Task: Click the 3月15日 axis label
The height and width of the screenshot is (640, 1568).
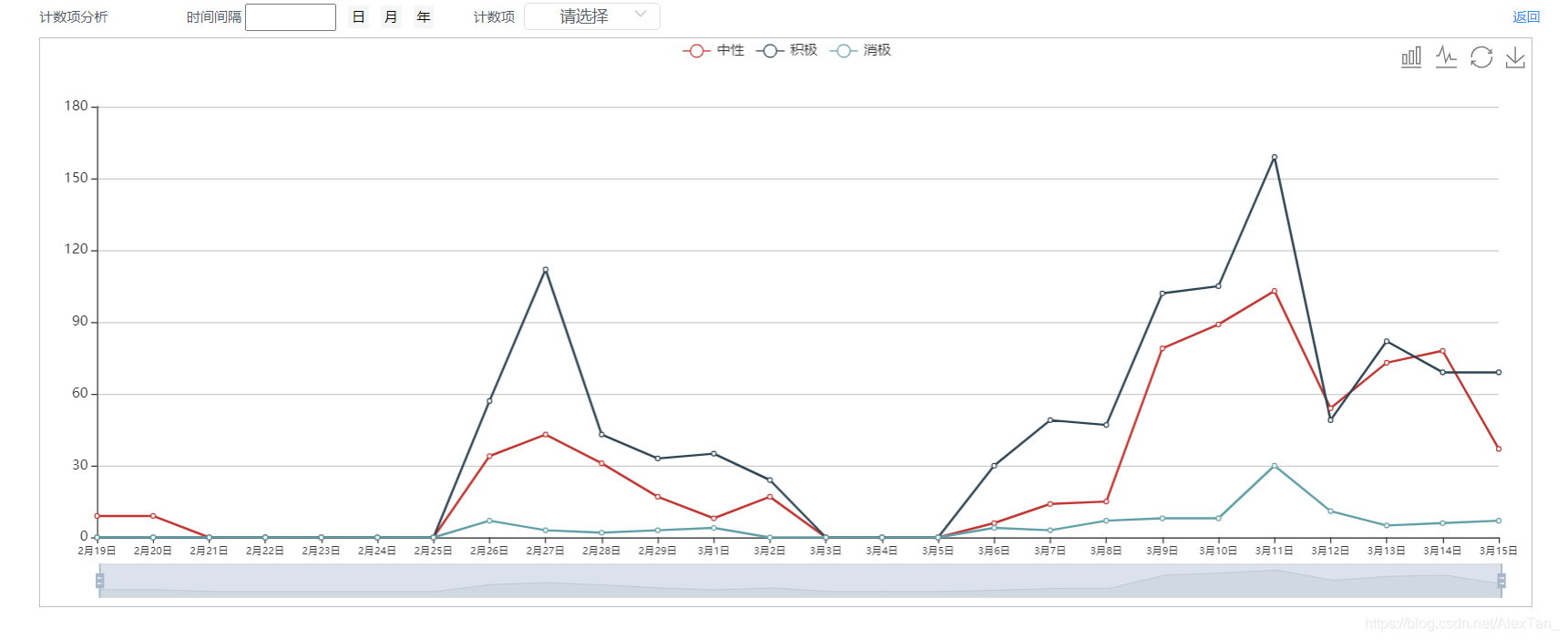Action: click(1499, 551)
